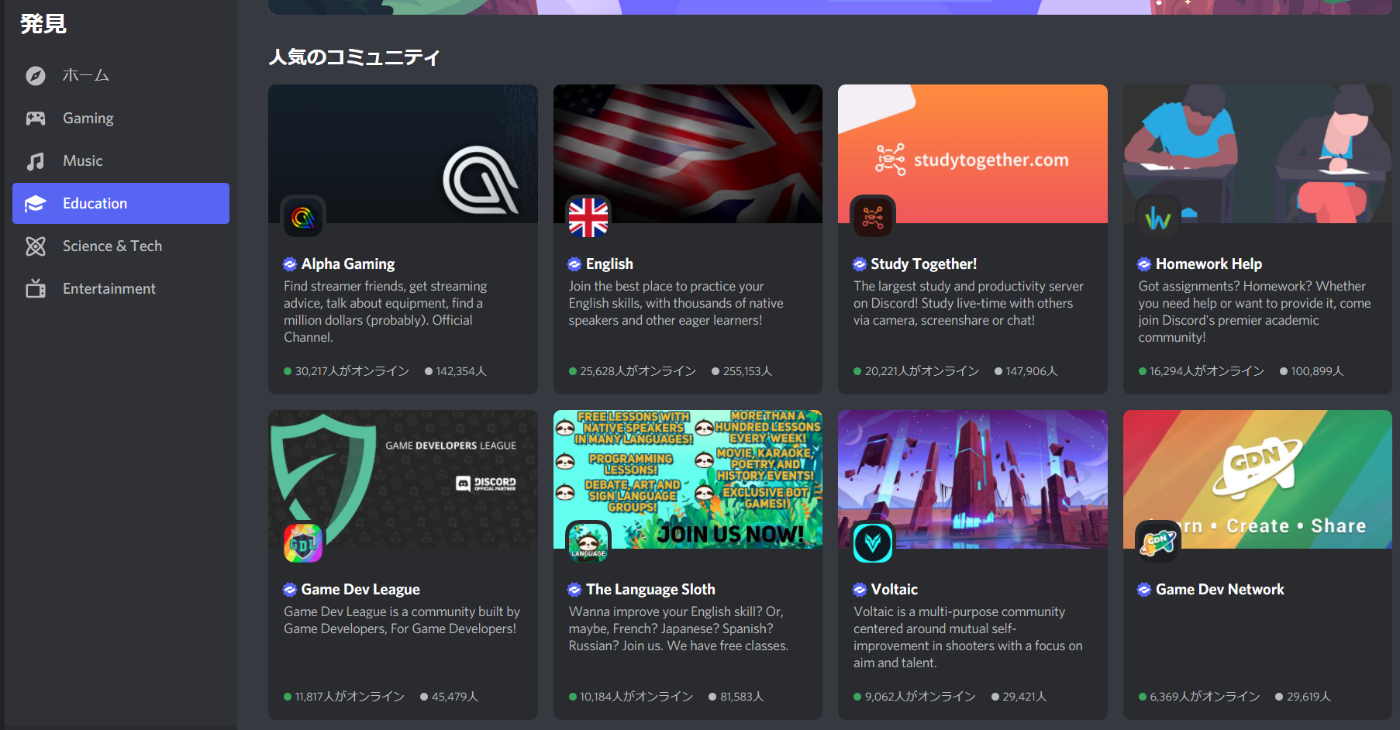Click '16,294人がオンライン' on Homework Help

click(1207, 371)
